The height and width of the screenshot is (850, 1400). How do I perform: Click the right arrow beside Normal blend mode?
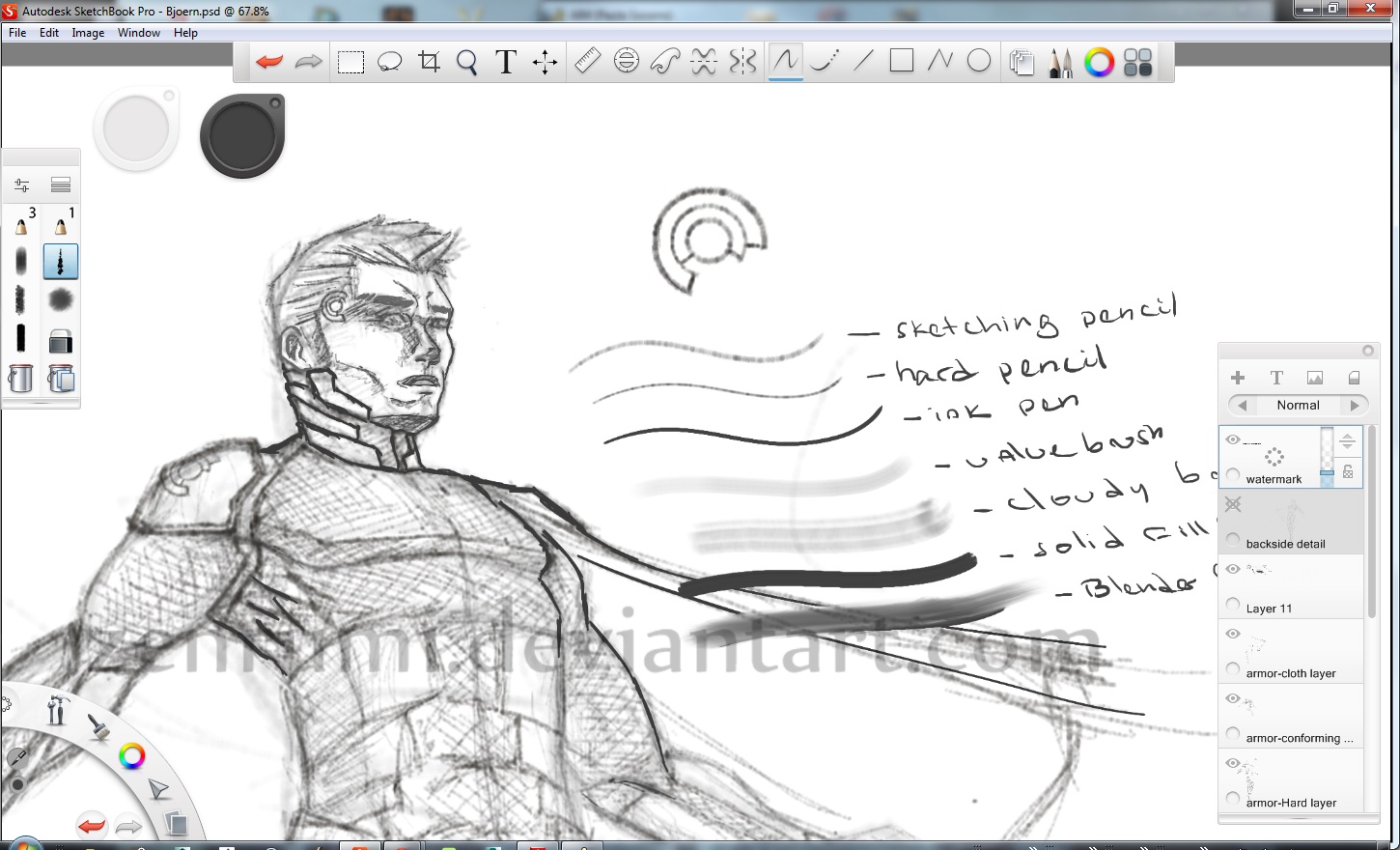coord(1357,405)
